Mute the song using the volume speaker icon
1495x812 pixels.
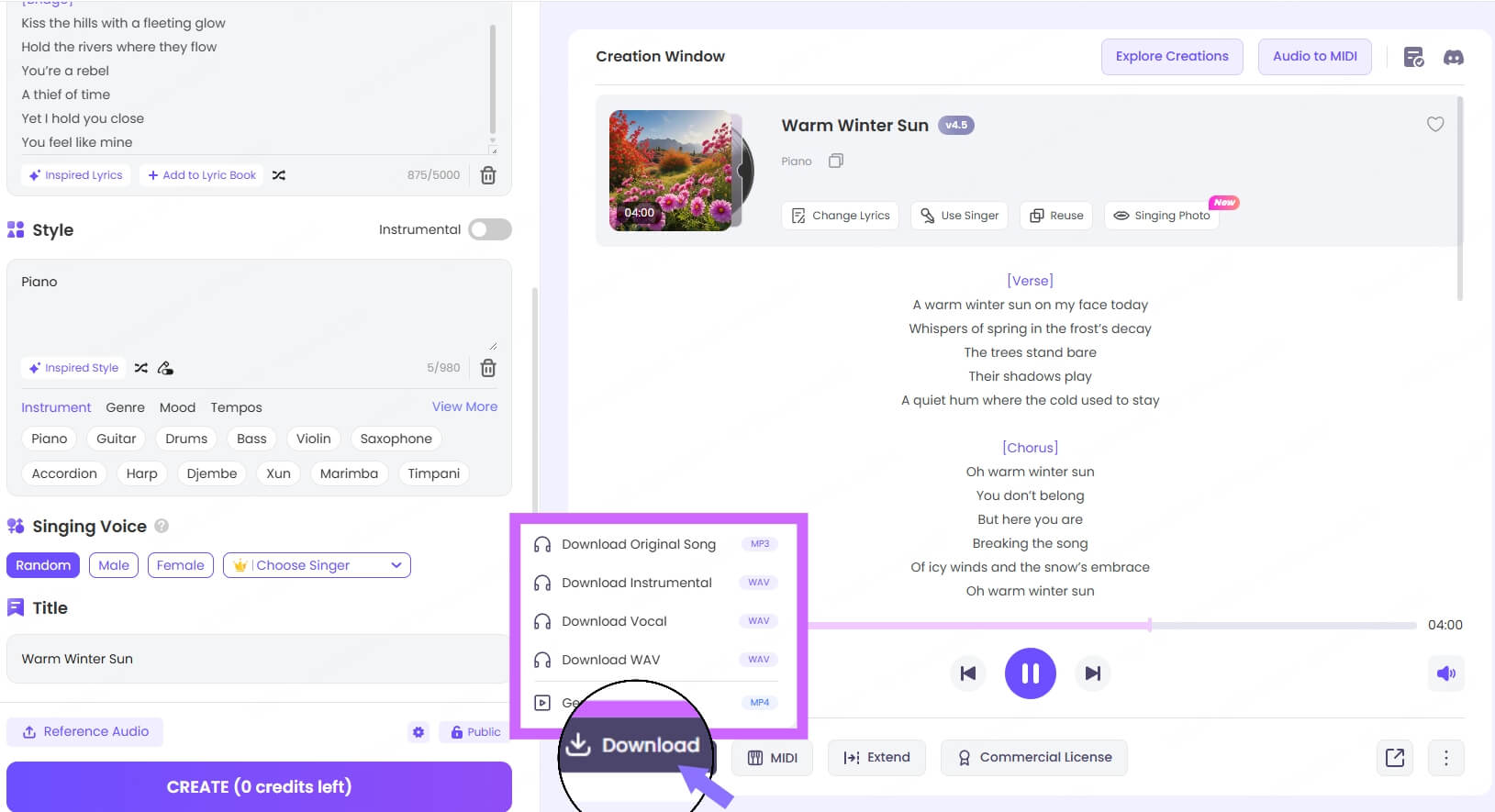pyautogui.click(x=1446, y=673)
